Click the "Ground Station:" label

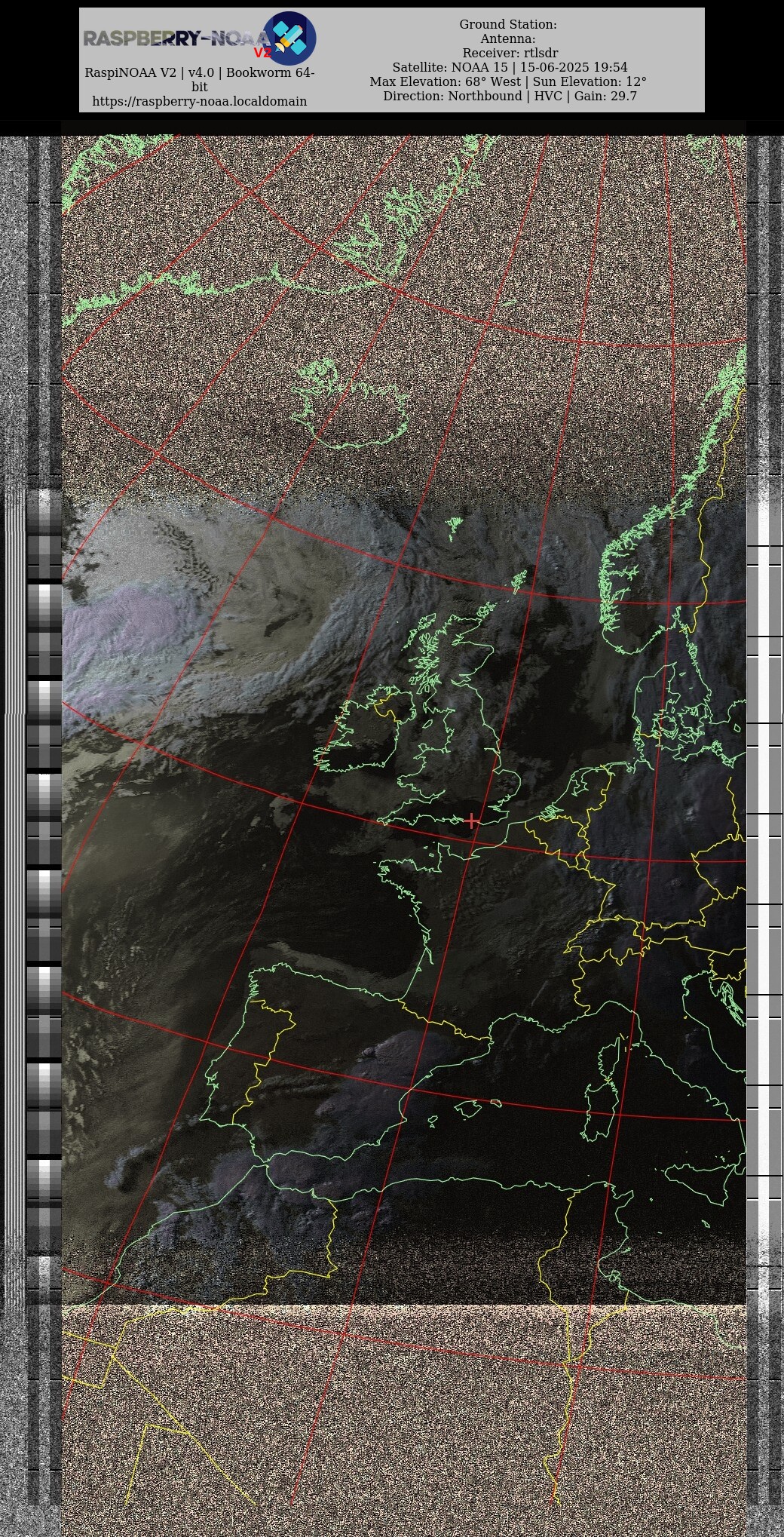tap(508, 25)
